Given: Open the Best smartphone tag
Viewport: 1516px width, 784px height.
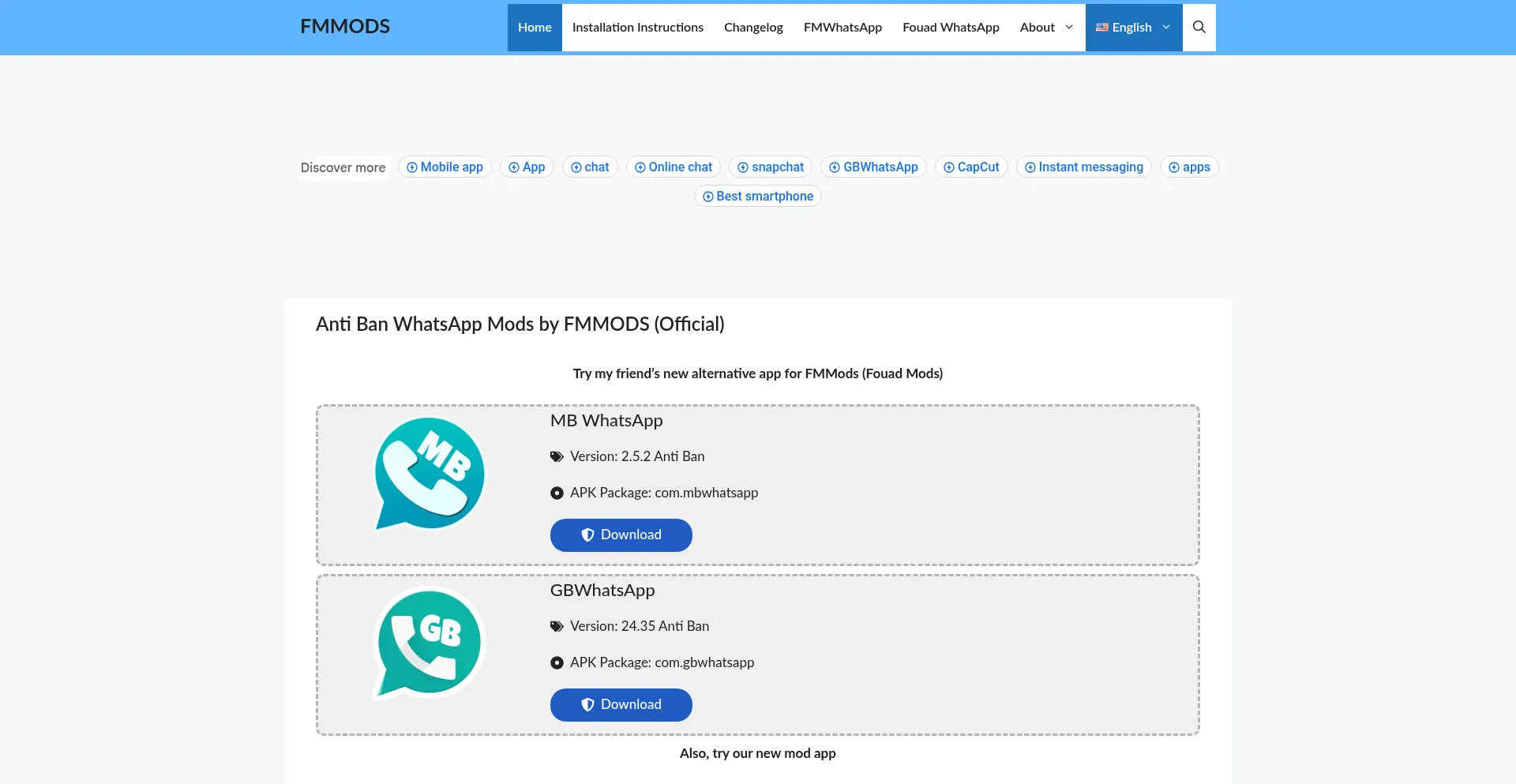Looking at the screenshot, I should click(758, 196).
